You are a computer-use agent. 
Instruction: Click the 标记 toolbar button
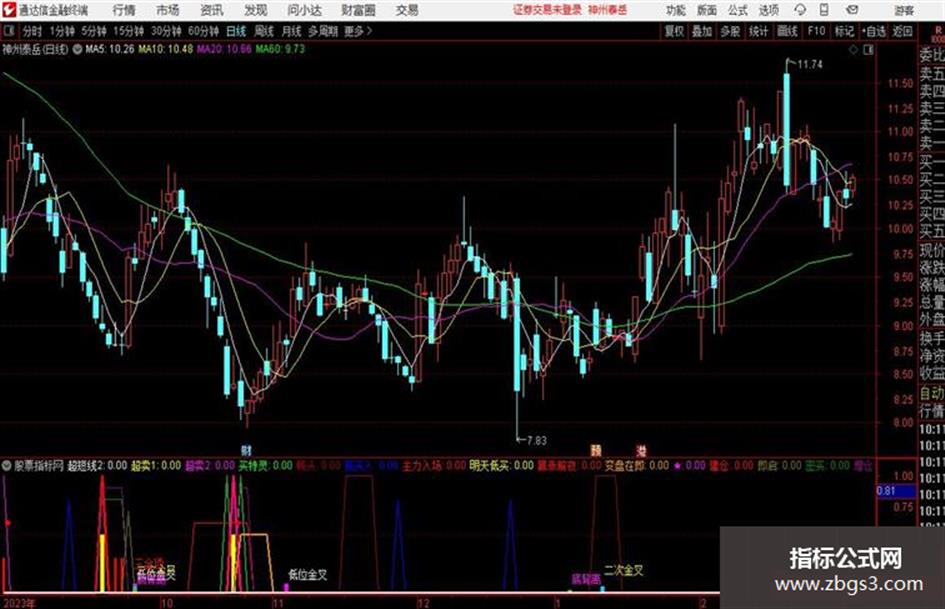click(x=844, y=31)
